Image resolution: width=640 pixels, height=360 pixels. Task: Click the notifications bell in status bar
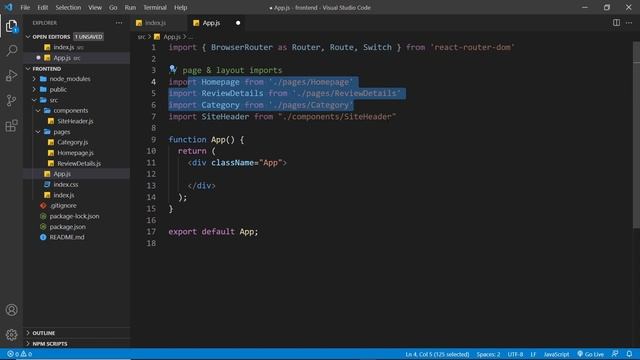point(629,354)
